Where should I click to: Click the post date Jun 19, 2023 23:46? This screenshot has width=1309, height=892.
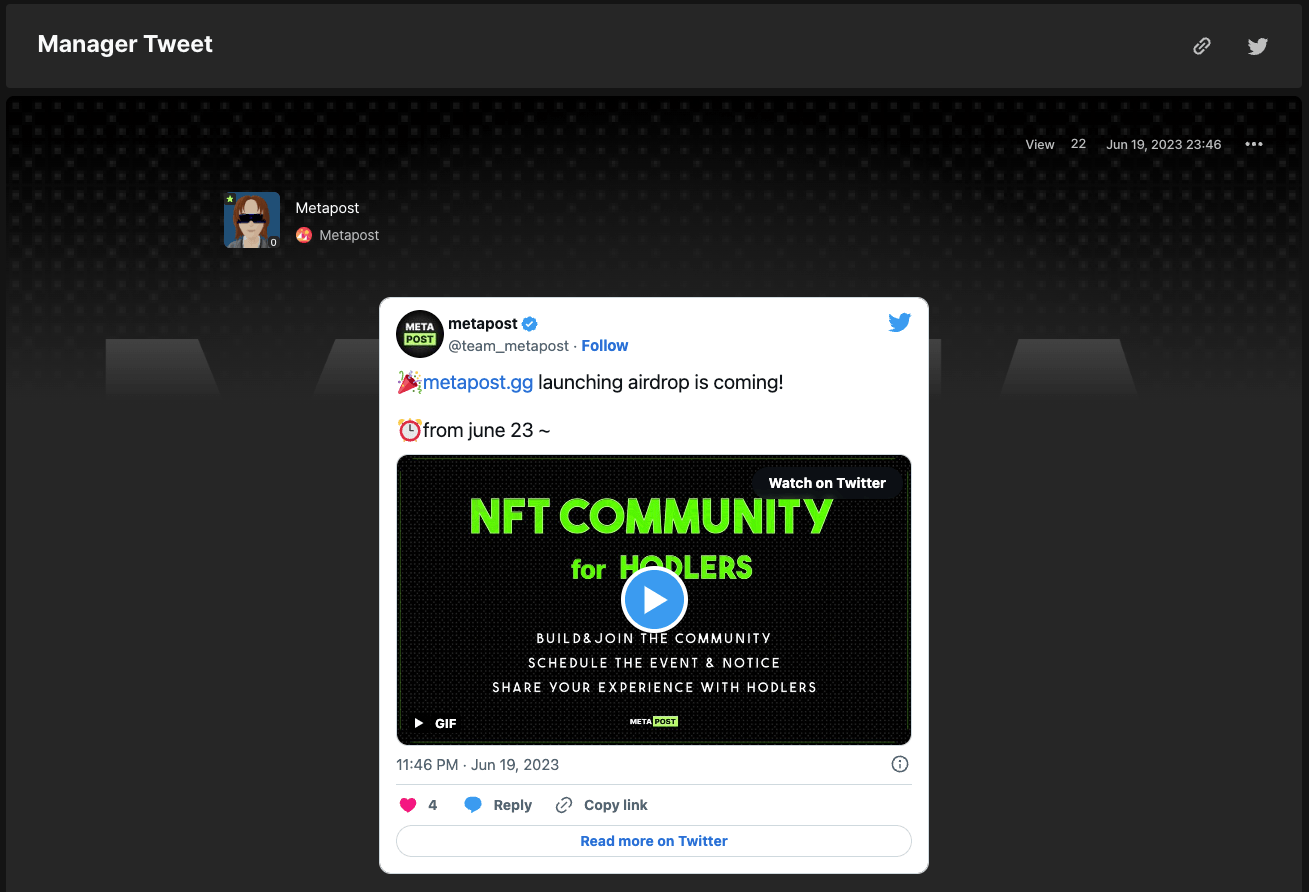coord(1164,144)
